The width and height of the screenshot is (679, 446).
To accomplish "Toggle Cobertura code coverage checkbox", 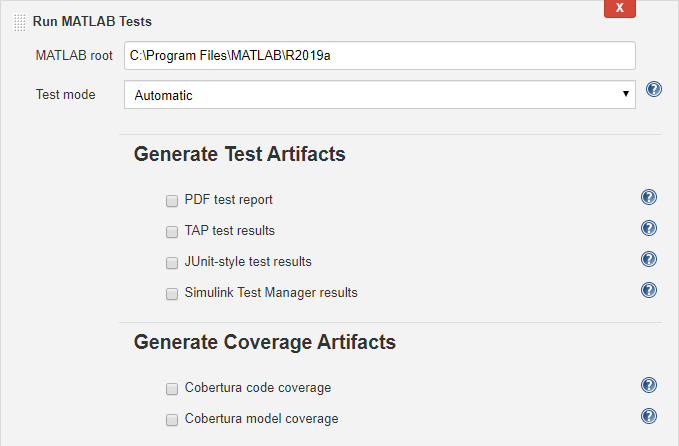I will 172,388.
